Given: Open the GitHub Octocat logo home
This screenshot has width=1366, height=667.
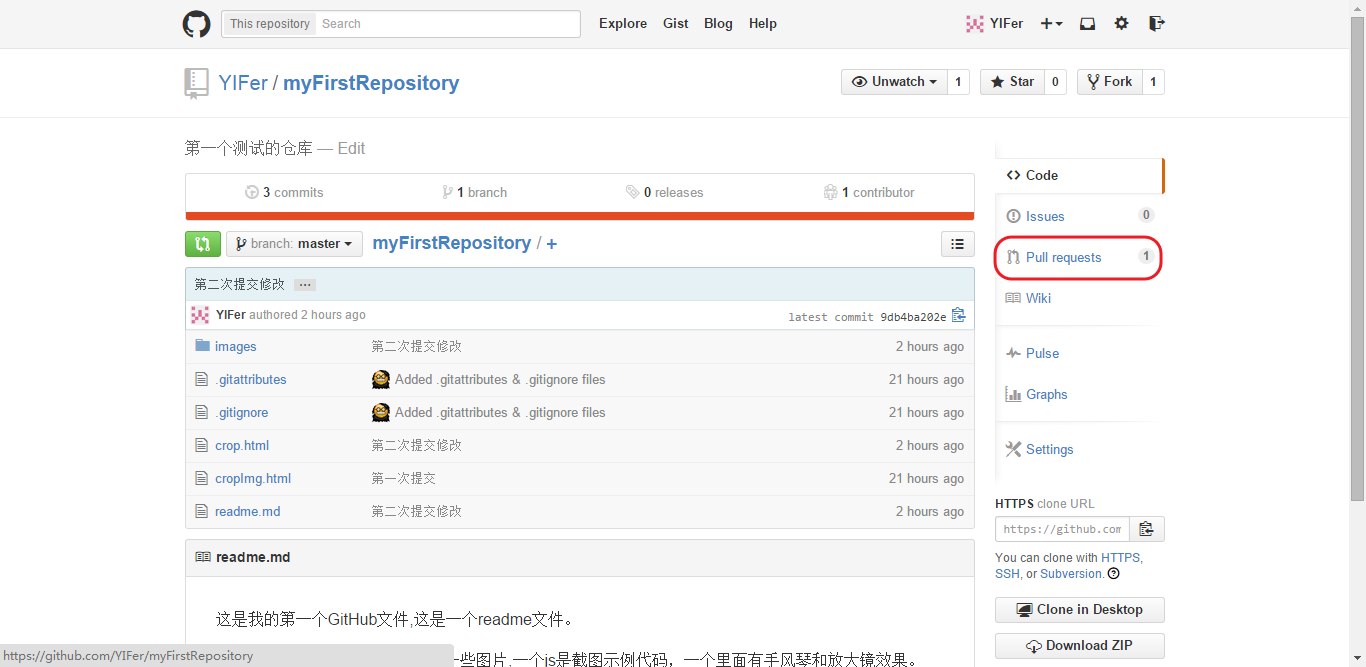Looking at the screenshot, I should pyautogui.click(x=196, y=24).
